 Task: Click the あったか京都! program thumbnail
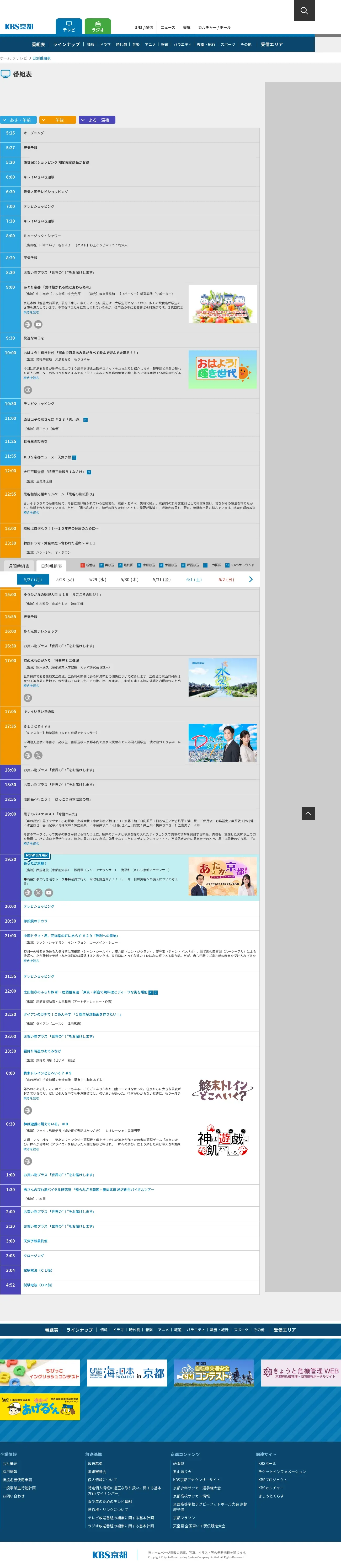pos(222,876)
